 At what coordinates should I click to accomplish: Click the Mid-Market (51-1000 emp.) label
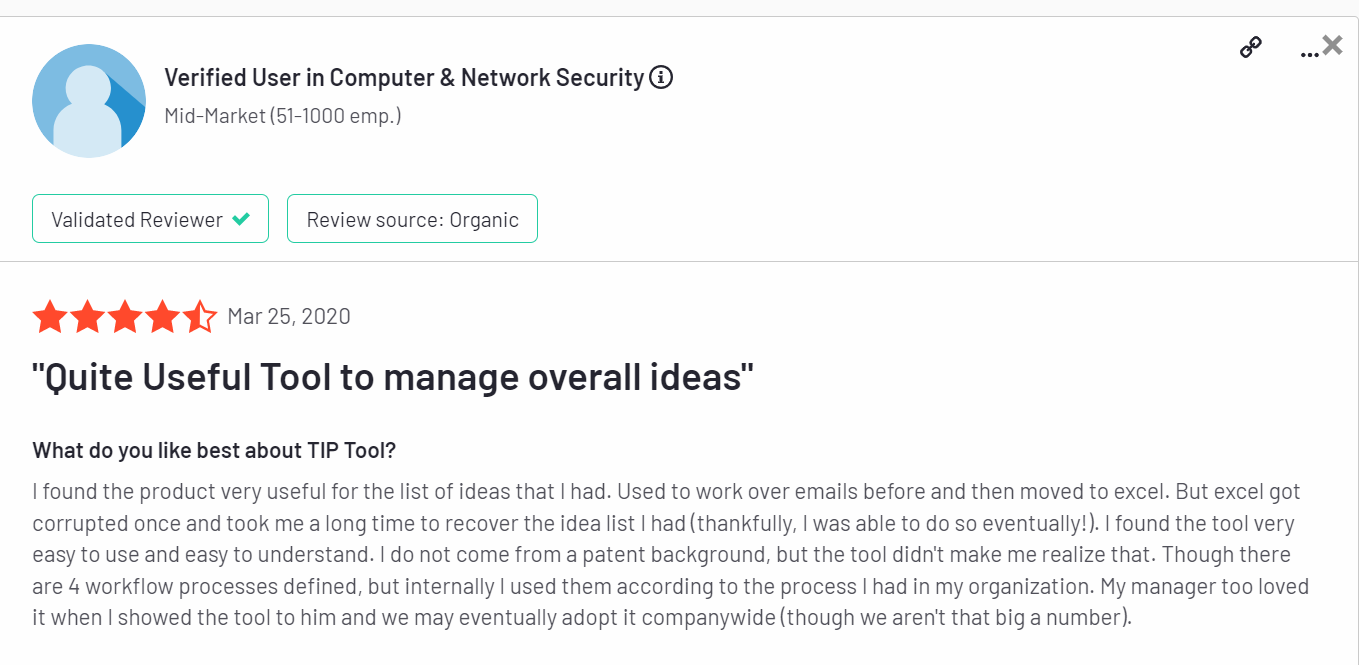[x=283, y=116]
